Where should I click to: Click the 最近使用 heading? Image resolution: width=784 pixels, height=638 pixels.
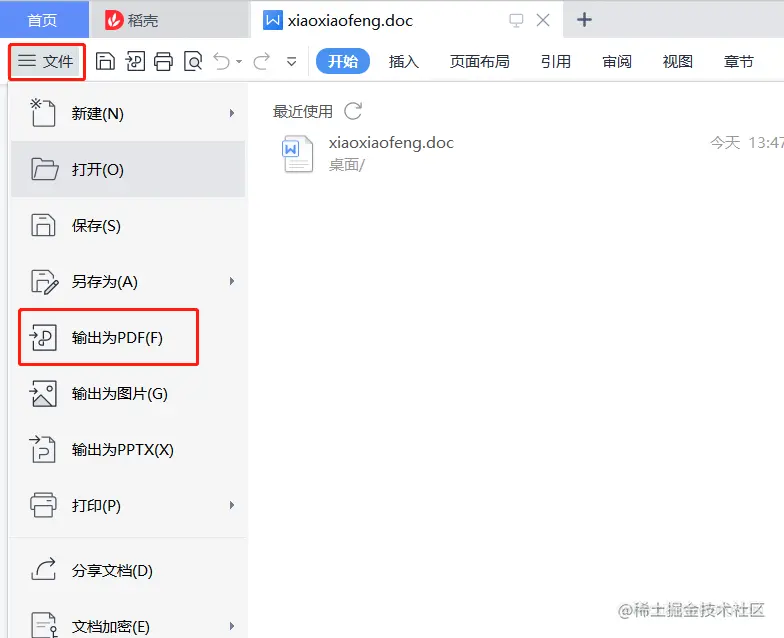(x=302, y=111)
